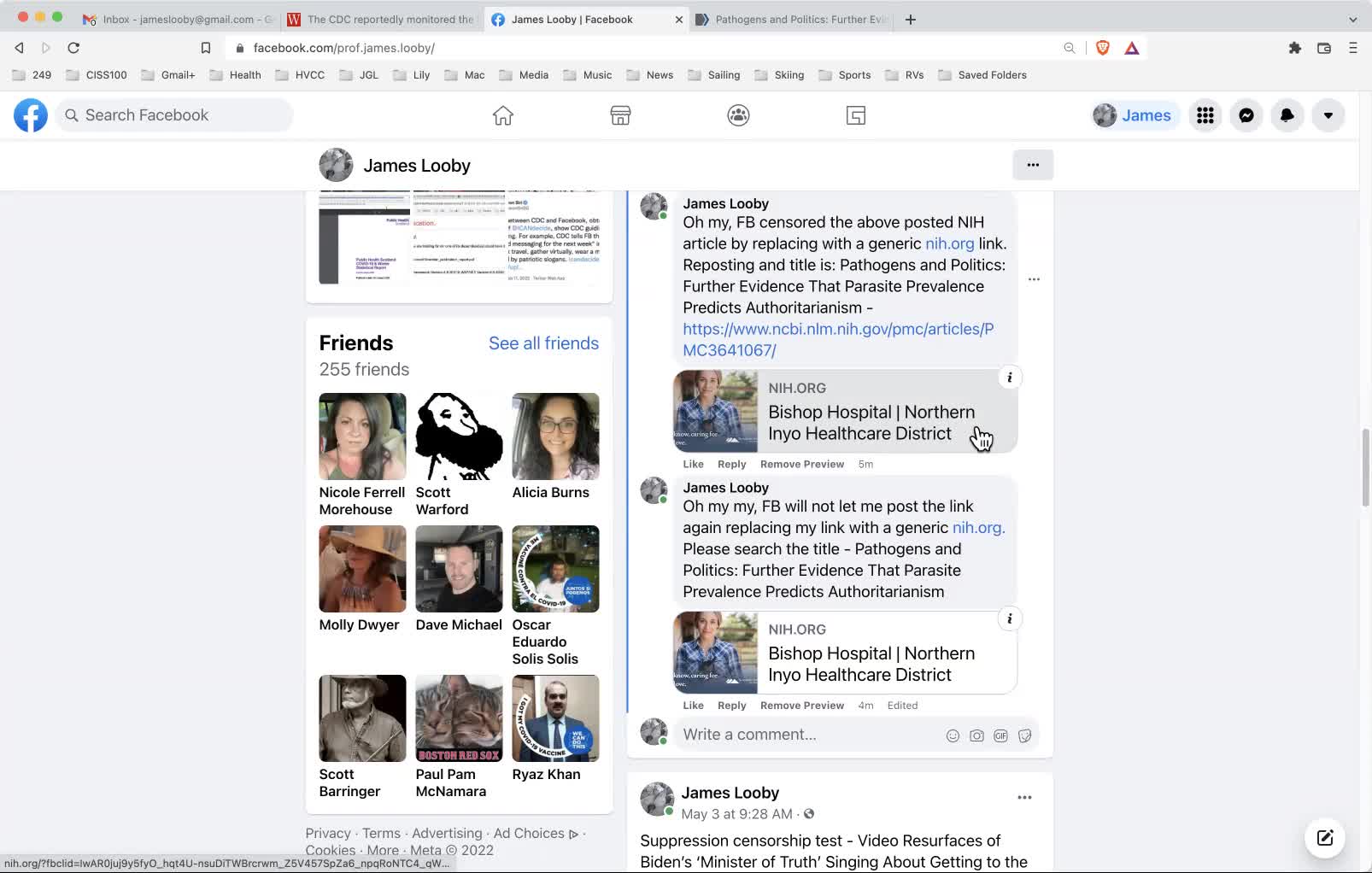Open info icon on second NIH.ORG preview
This screenshot has height=873, width=1372.
pos(1010,619)
